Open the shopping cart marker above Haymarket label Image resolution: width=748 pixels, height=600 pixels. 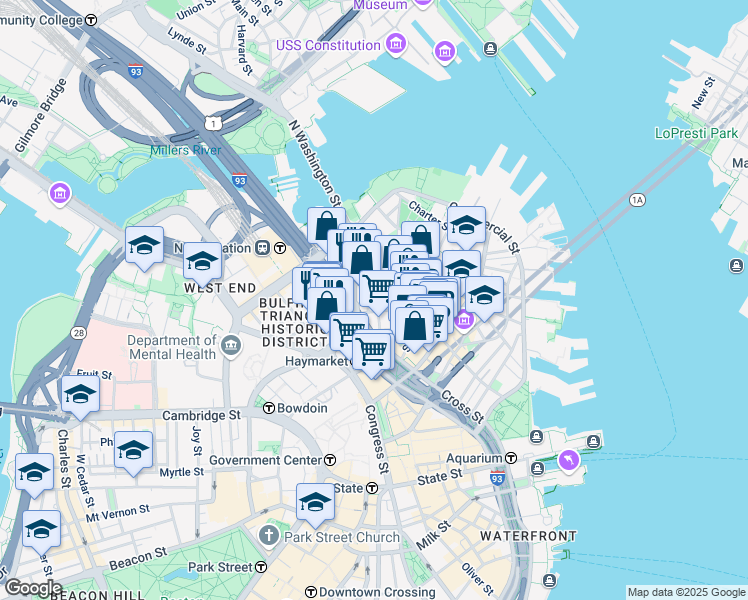click(372, 352)
